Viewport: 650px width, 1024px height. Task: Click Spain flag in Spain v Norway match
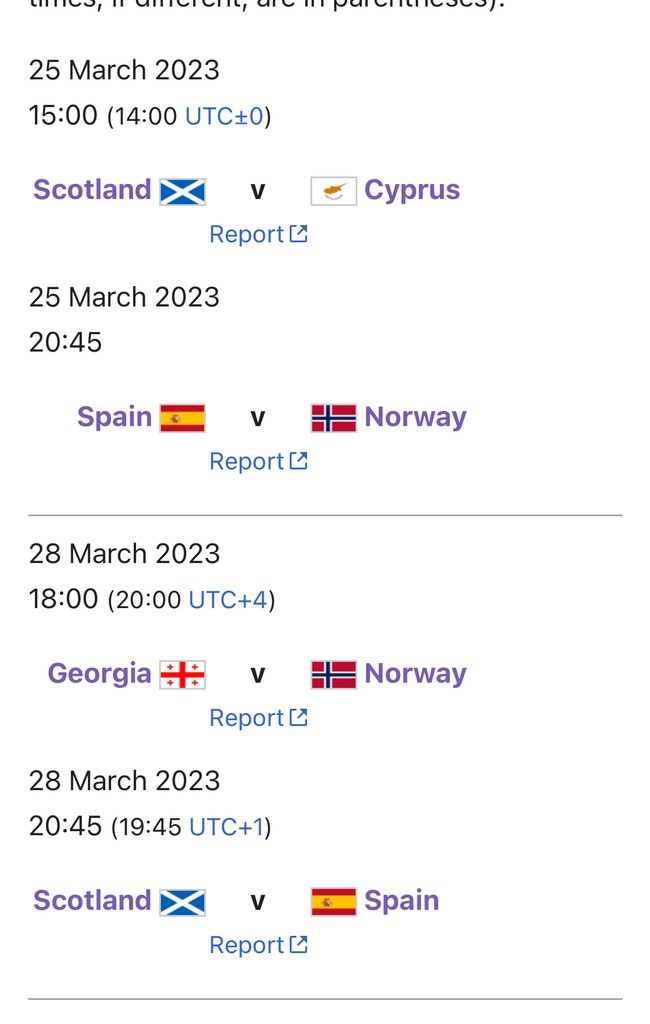182,418
